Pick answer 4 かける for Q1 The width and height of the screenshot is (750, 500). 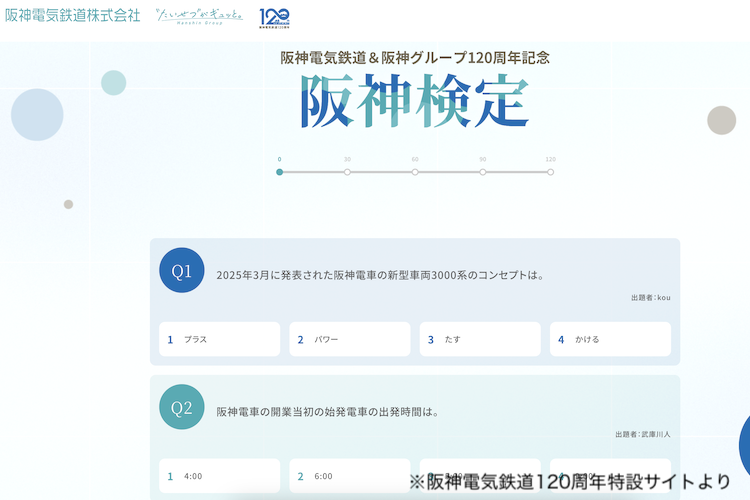[610, 339]
